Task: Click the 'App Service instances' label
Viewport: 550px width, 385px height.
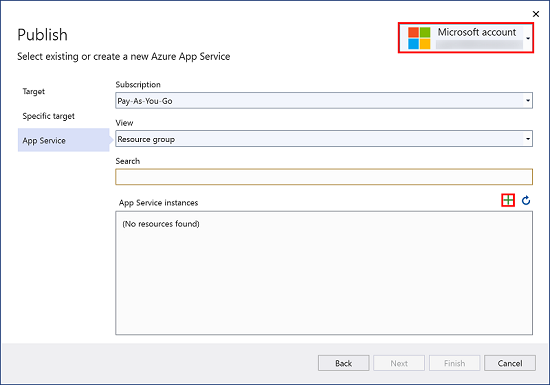Action: pos(158,203)
